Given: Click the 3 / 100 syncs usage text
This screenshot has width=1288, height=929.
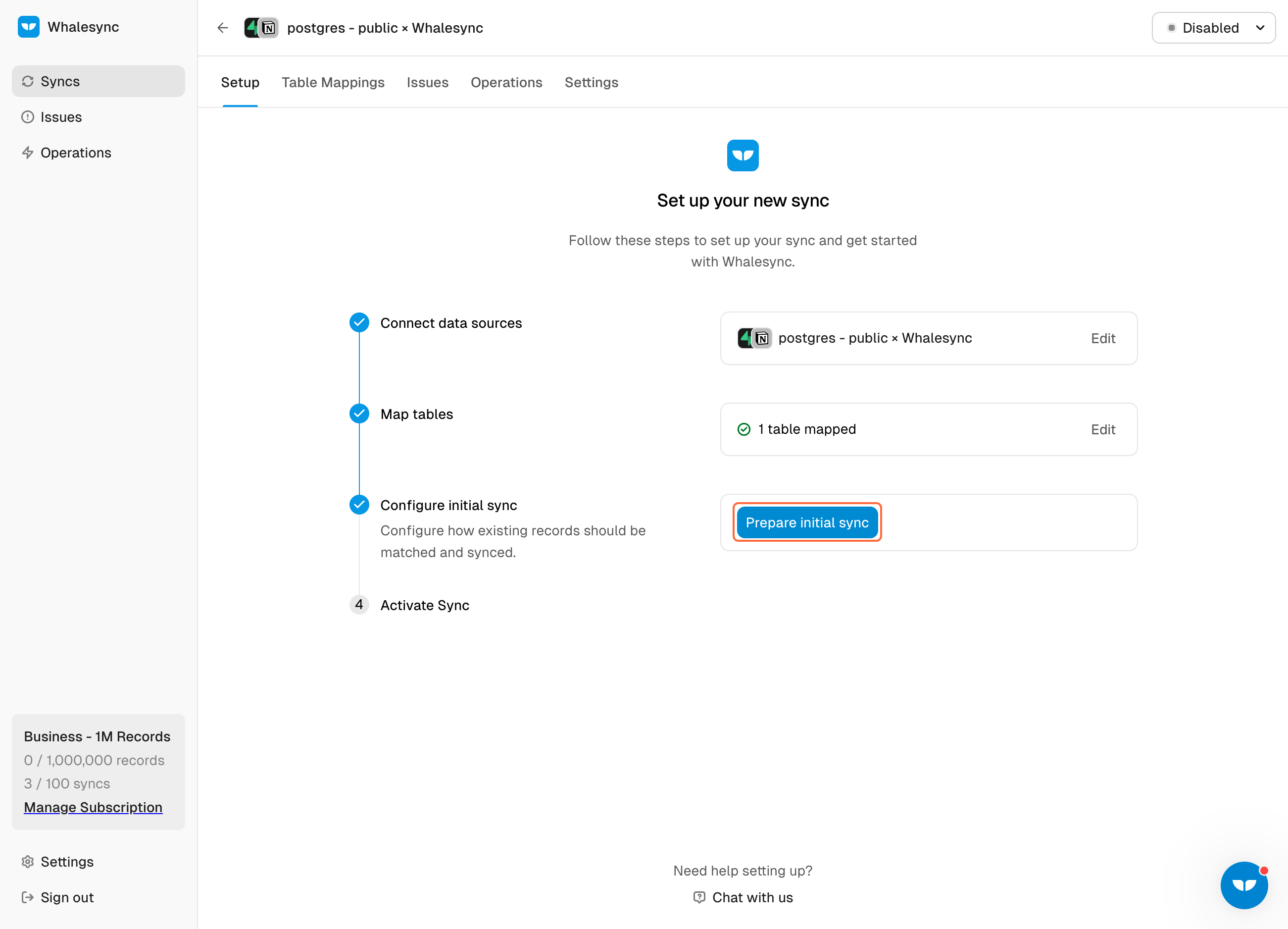Looking at the screenshot, I should click(x=67, y=783).
